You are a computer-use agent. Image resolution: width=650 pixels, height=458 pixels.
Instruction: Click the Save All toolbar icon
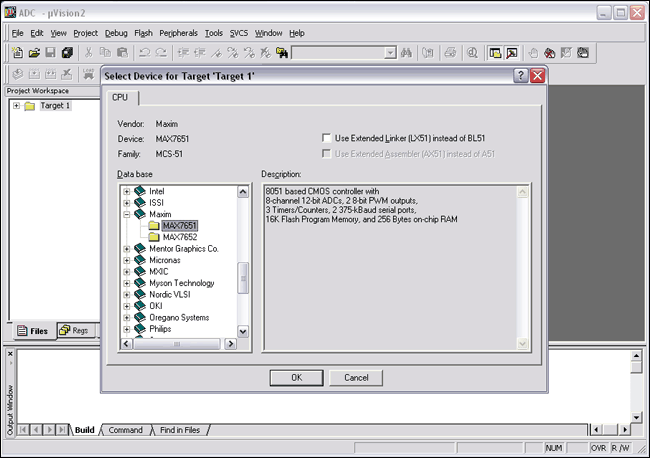tap(67, 52)
